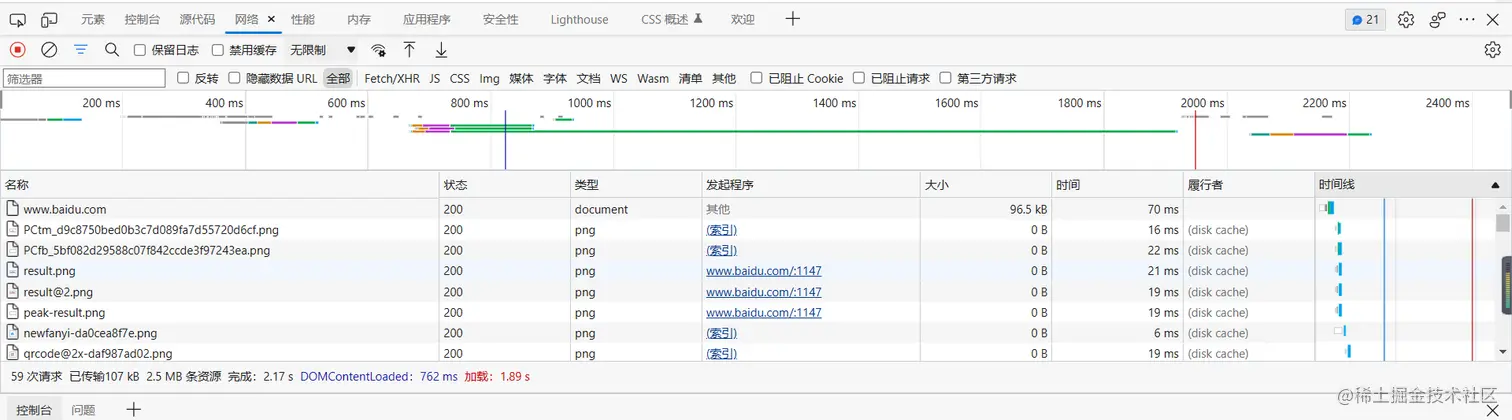Toggle the filter funnel icon
Screen dimensions: 1512x420
[x=81, y=50]
